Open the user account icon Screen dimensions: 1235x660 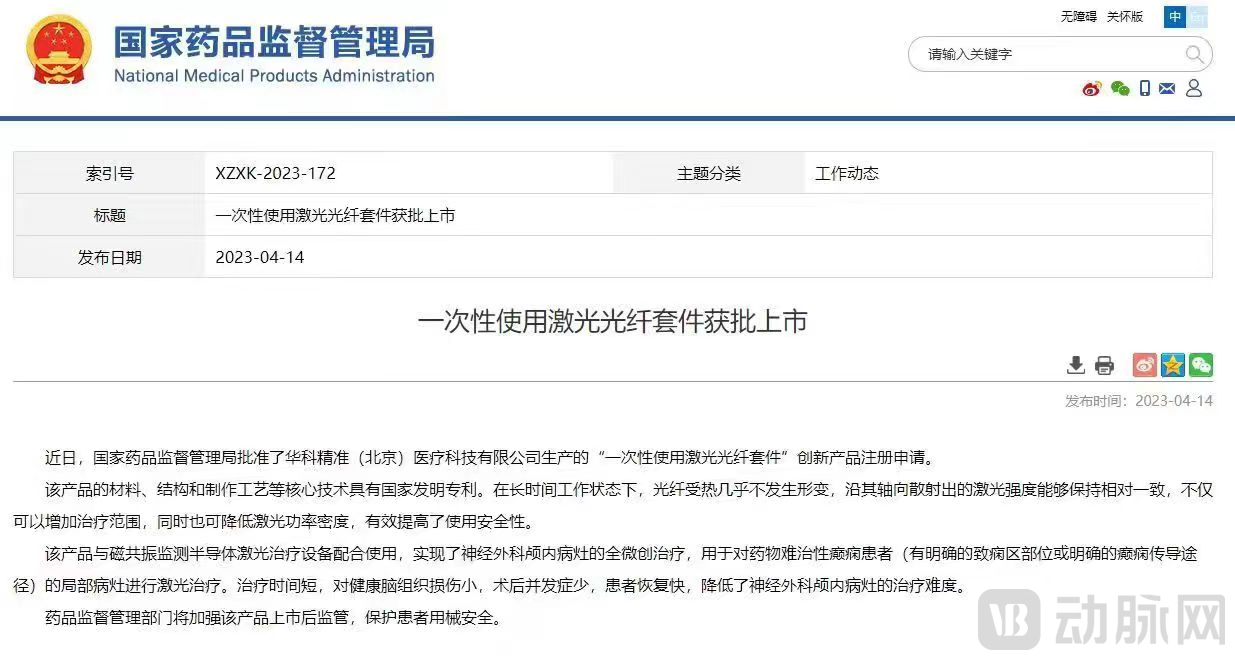1193,88
